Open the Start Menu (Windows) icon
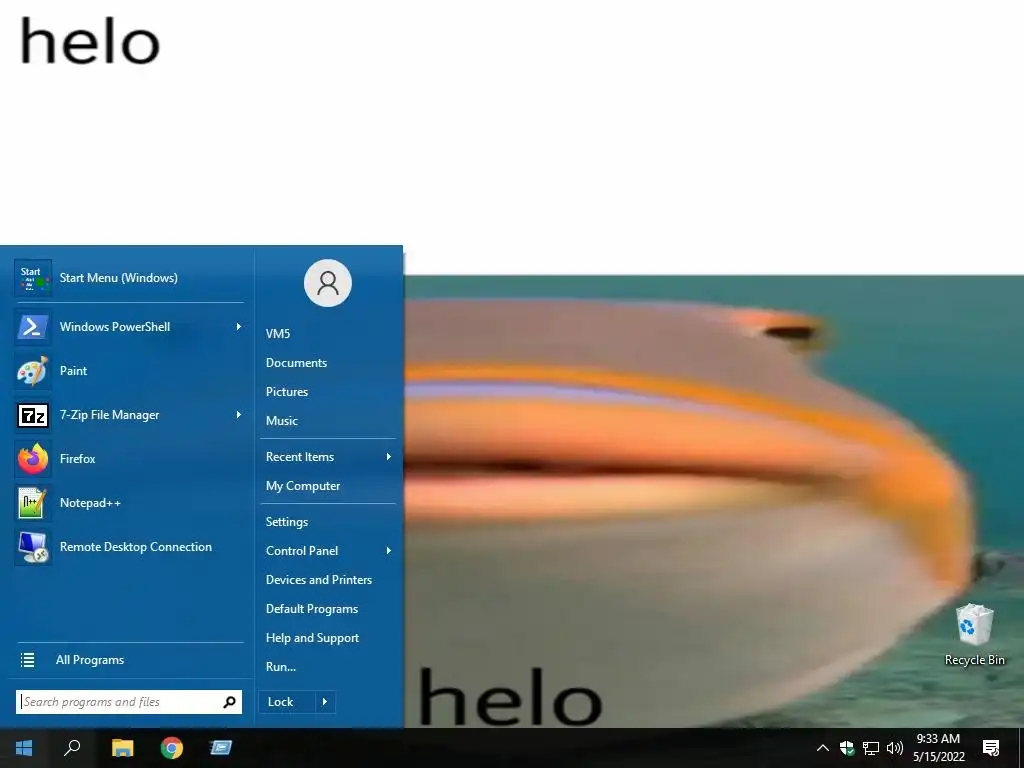The image size is (1024, 768). coord(33,278)
